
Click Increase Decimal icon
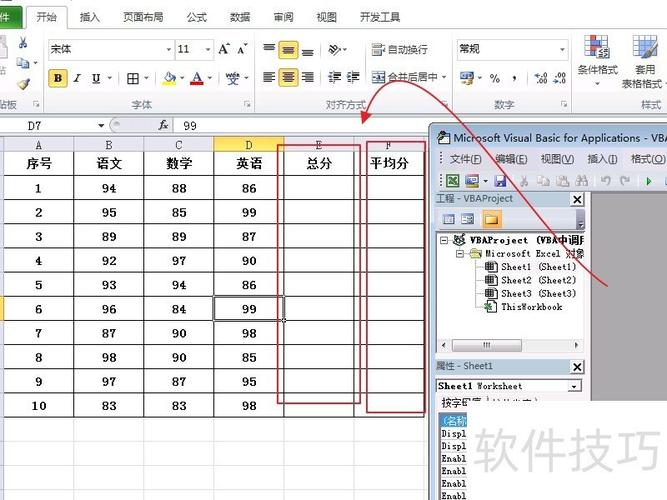[x=541, y=78]
